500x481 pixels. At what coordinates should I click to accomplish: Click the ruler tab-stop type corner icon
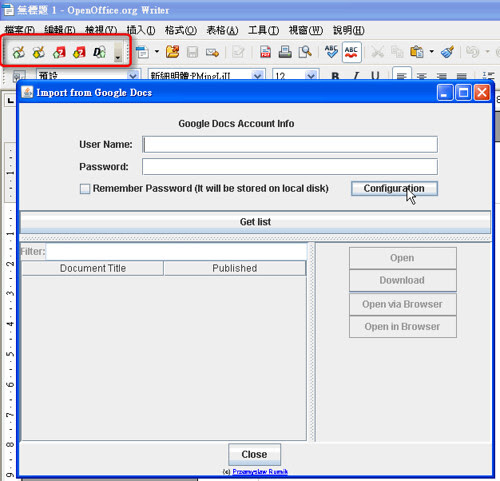click(11, 100)
